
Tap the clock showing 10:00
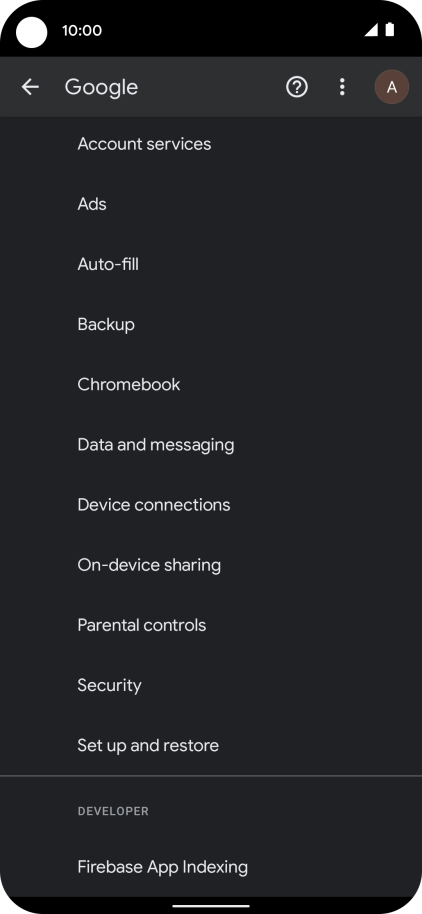click(x=82, y=30)
